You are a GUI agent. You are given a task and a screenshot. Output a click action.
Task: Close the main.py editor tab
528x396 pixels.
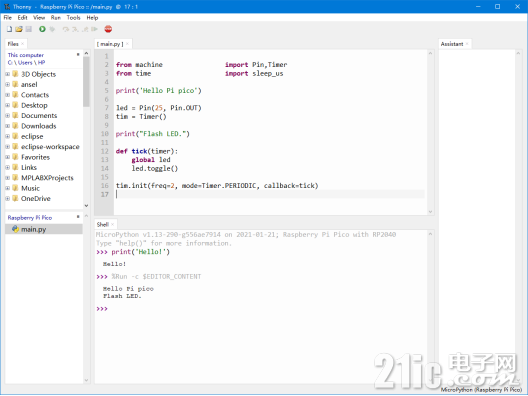coord(128,44)
